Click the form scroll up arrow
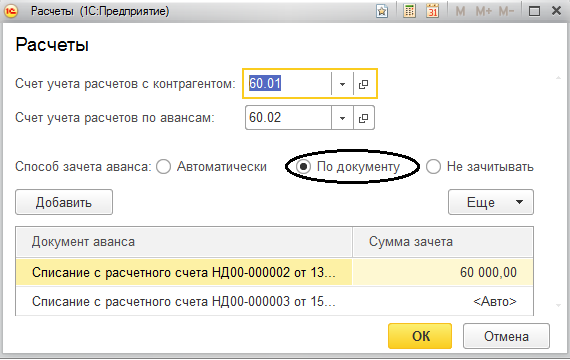This screenshot has width=570, height=360. click(558, 77)
